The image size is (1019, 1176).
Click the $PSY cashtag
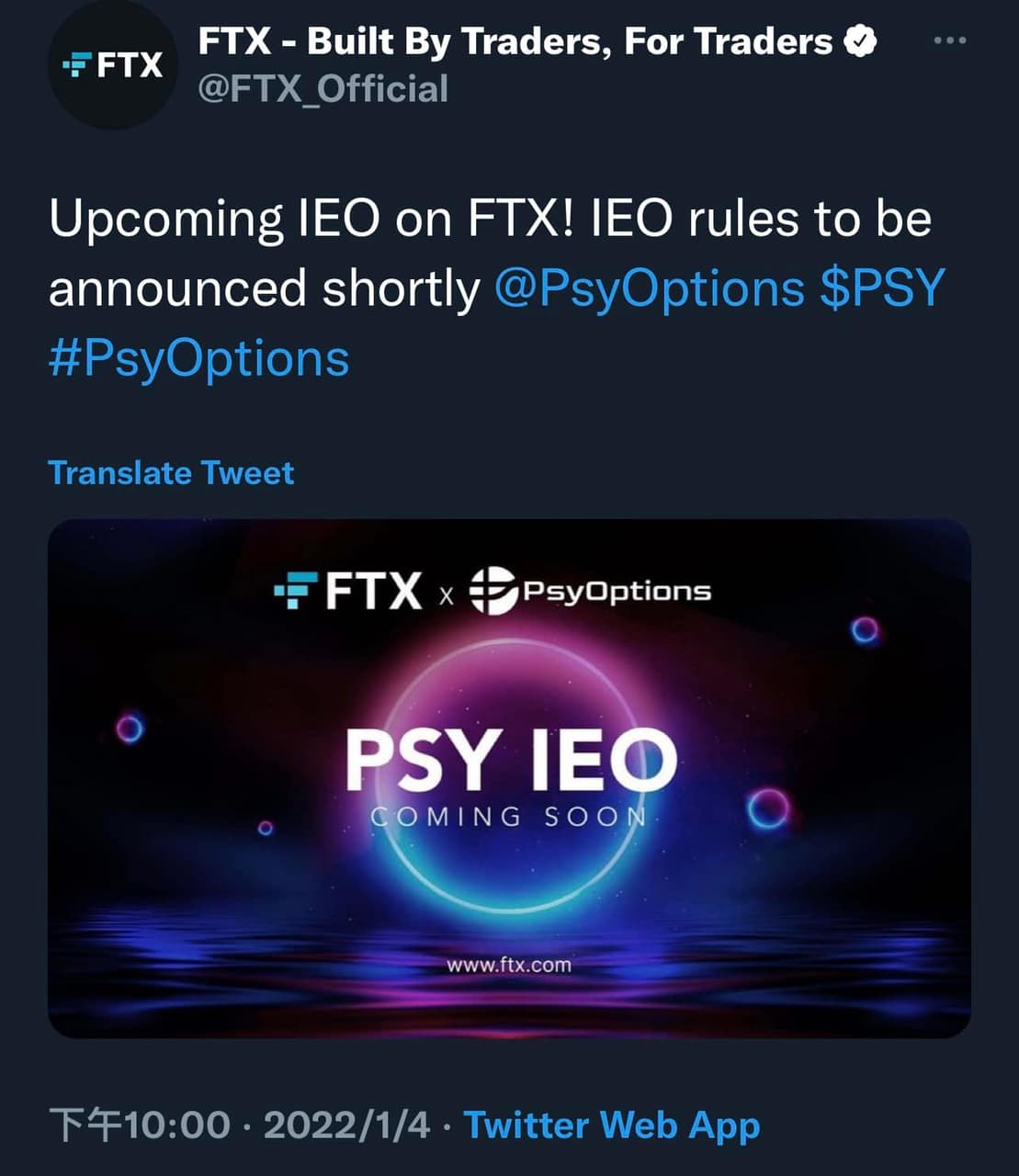(882, 288)
